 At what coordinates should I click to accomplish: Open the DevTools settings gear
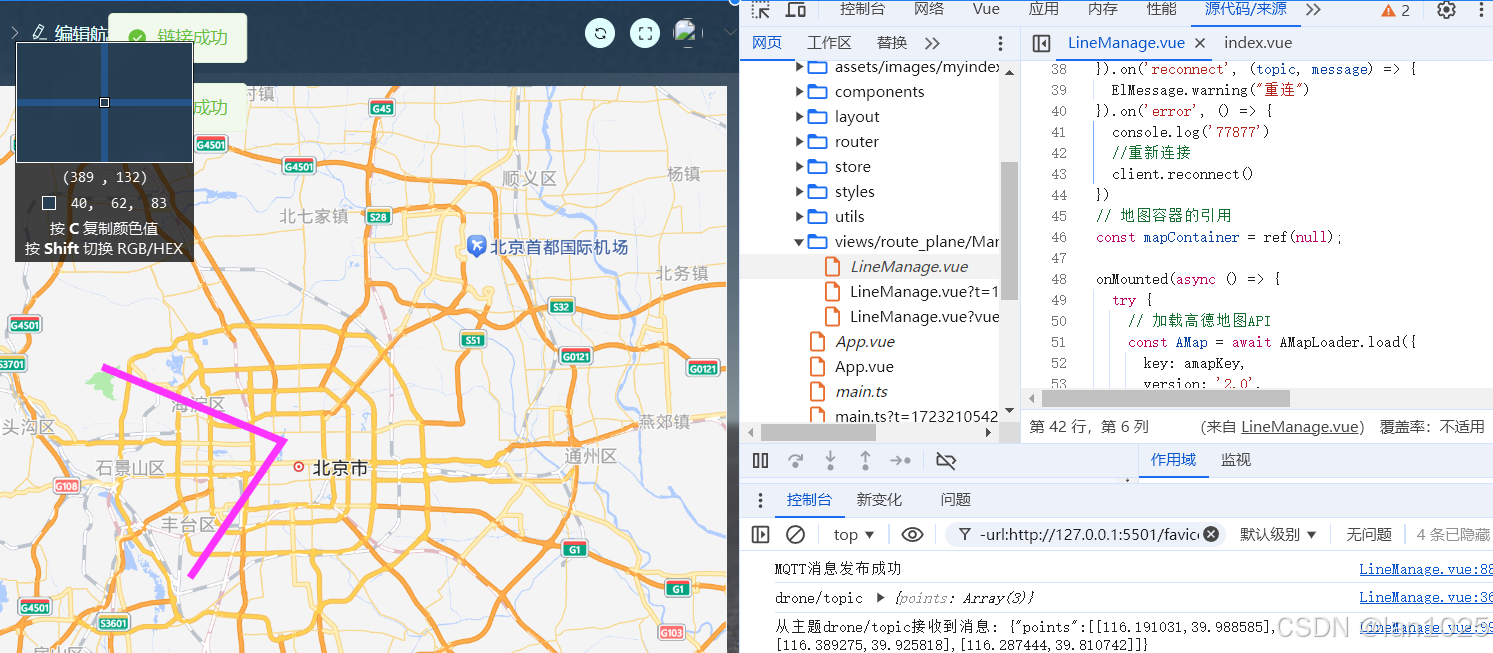point(1446,10)
